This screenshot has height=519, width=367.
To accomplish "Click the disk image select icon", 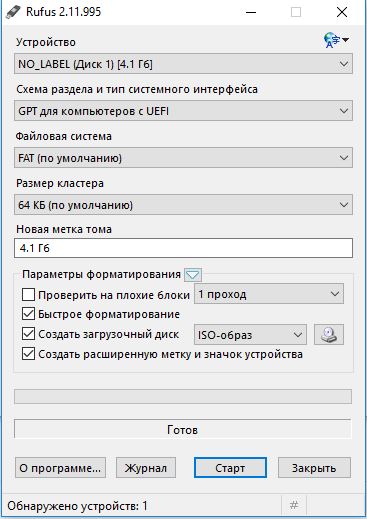I will pyautogui.click(x=329, y=335).
